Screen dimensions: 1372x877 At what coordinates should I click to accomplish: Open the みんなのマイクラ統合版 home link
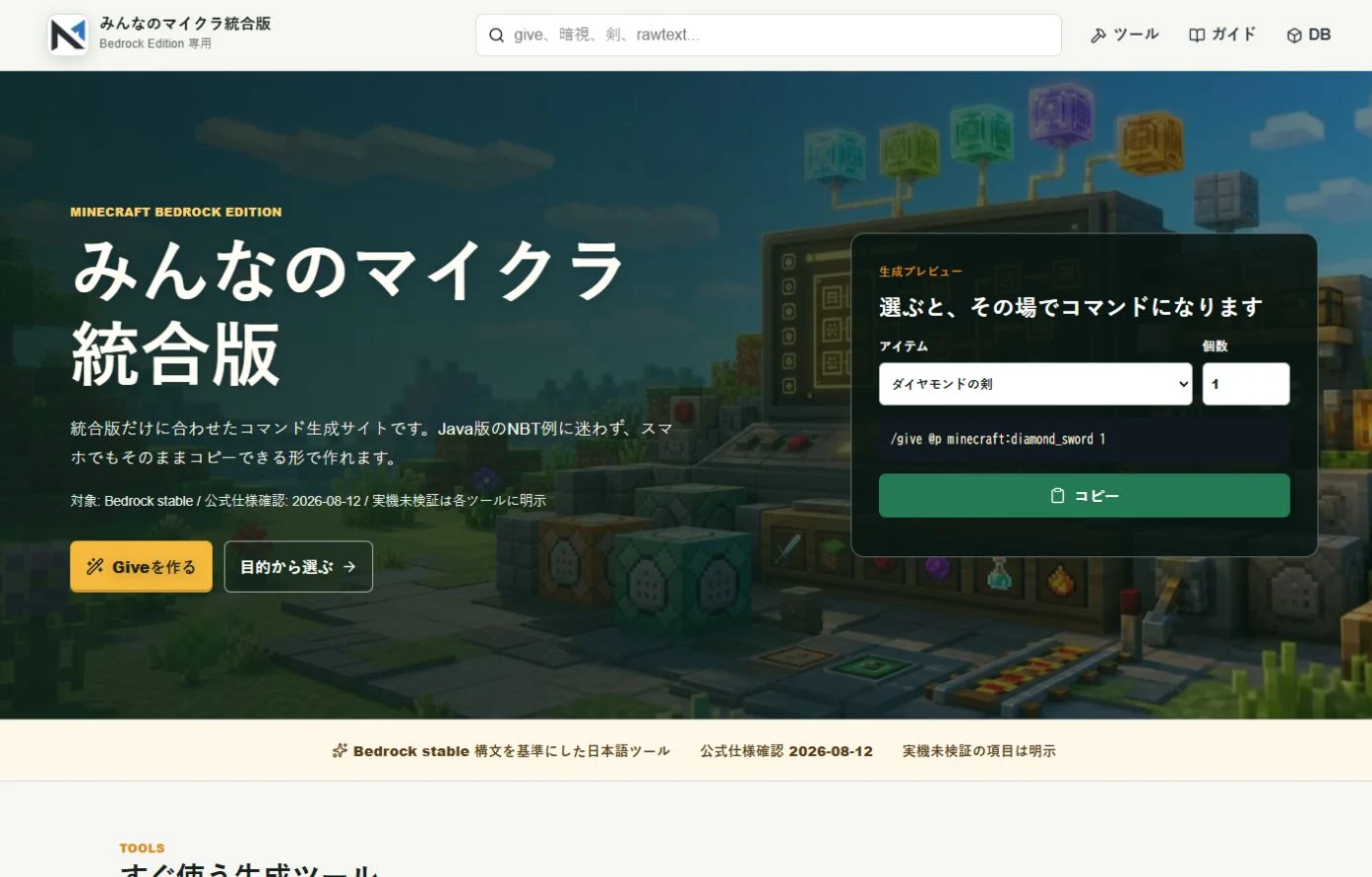(160, 34)
